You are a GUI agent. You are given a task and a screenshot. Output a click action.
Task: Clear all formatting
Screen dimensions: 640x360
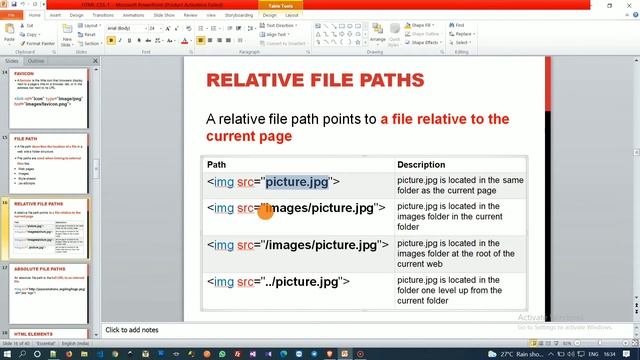coord(189,28)
